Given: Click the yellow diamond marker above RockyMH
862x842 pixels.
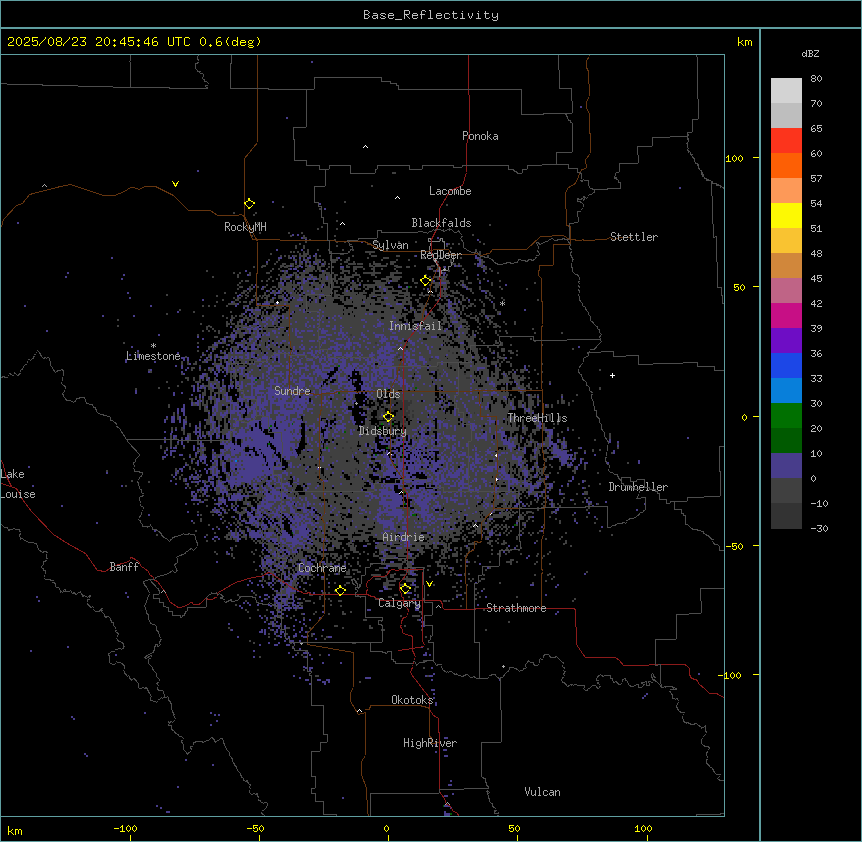Looking at the screenshot, I should [x=249, y=204].
